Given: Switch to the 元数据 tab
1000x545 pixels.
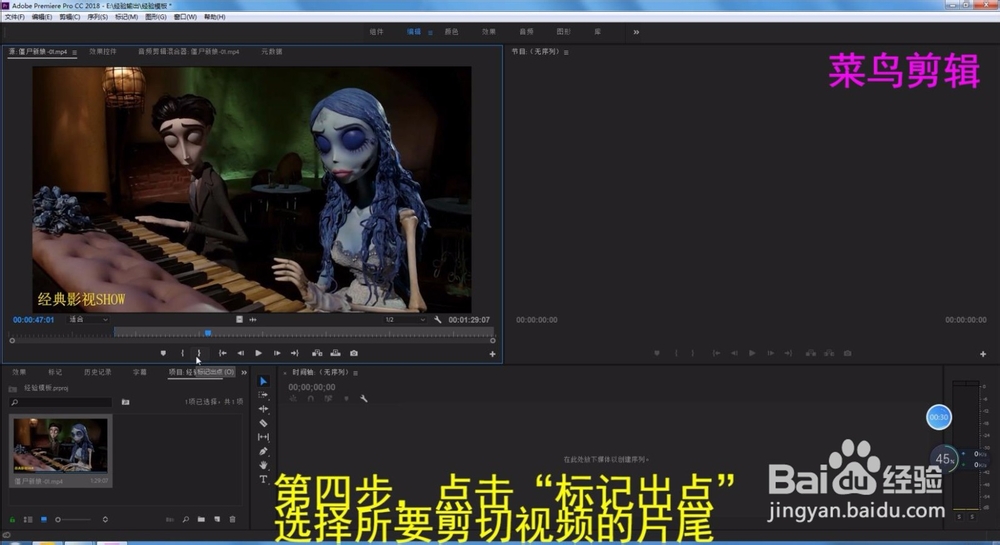Looking at the screenshot, I should tap(272, 52).
